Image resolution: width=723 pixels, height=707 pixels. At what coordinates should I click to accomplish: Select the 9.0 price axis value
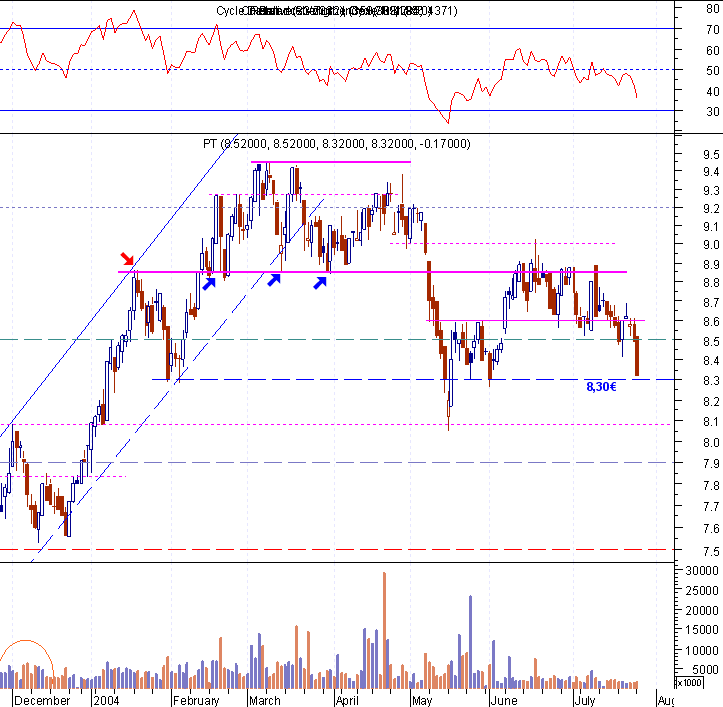[711, 245]
